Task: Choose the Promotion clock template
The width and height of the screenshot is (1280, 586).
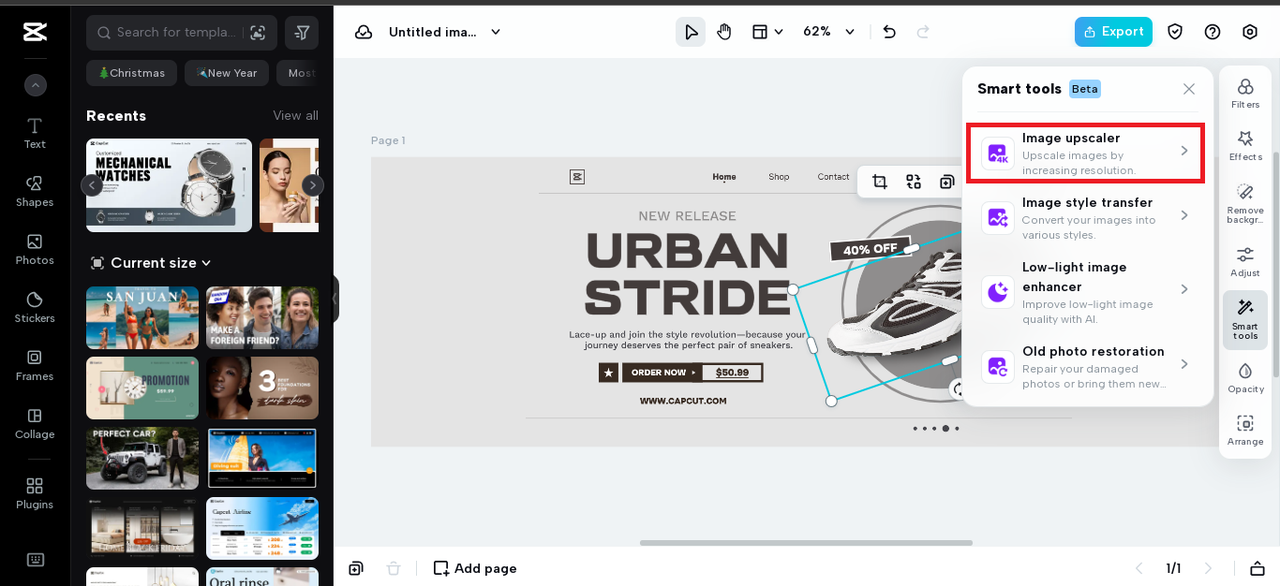Action: tap(142, 388)
